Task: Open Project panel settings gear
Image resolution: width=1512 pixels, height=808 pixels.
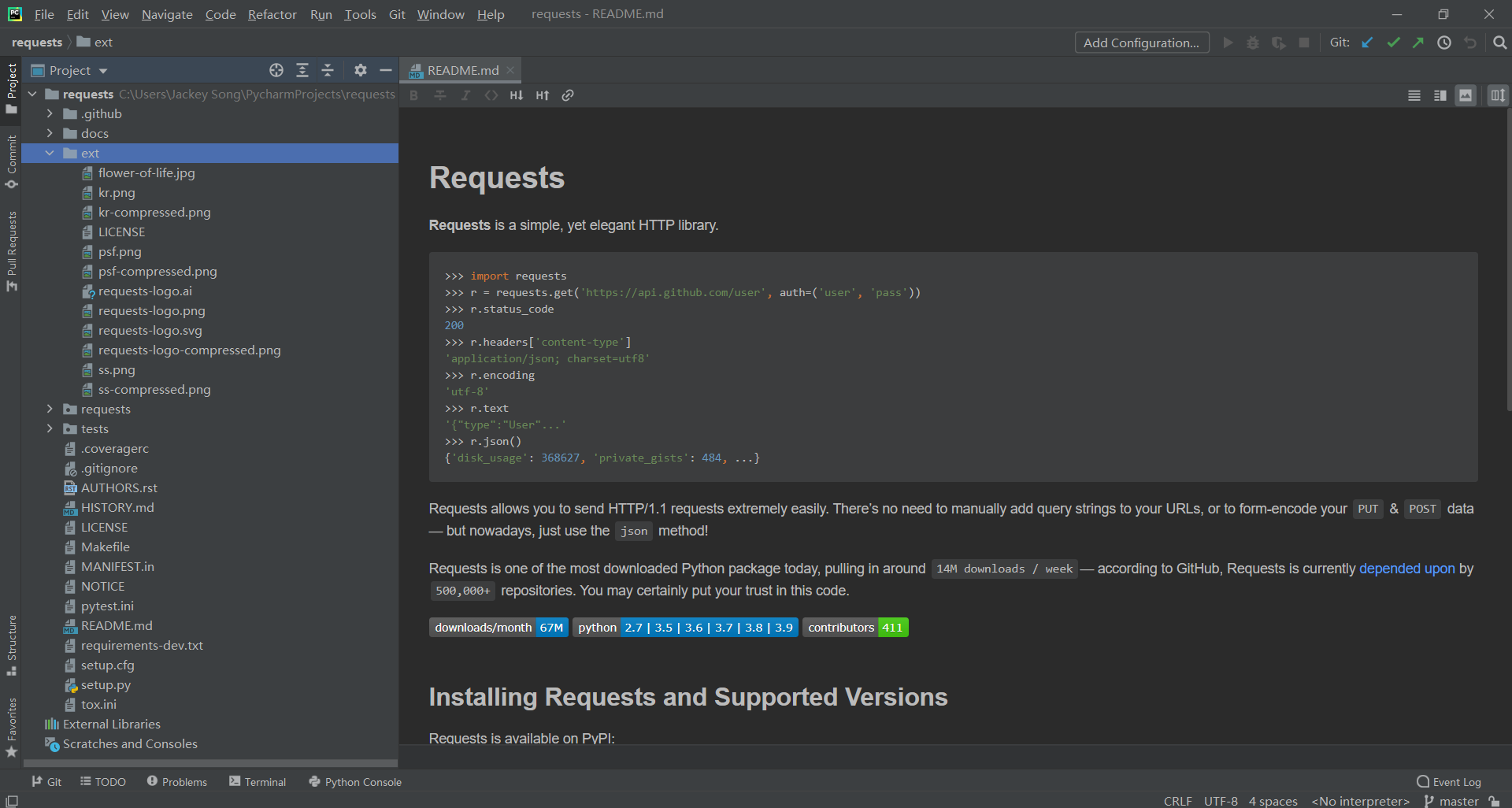Action: 361,70
